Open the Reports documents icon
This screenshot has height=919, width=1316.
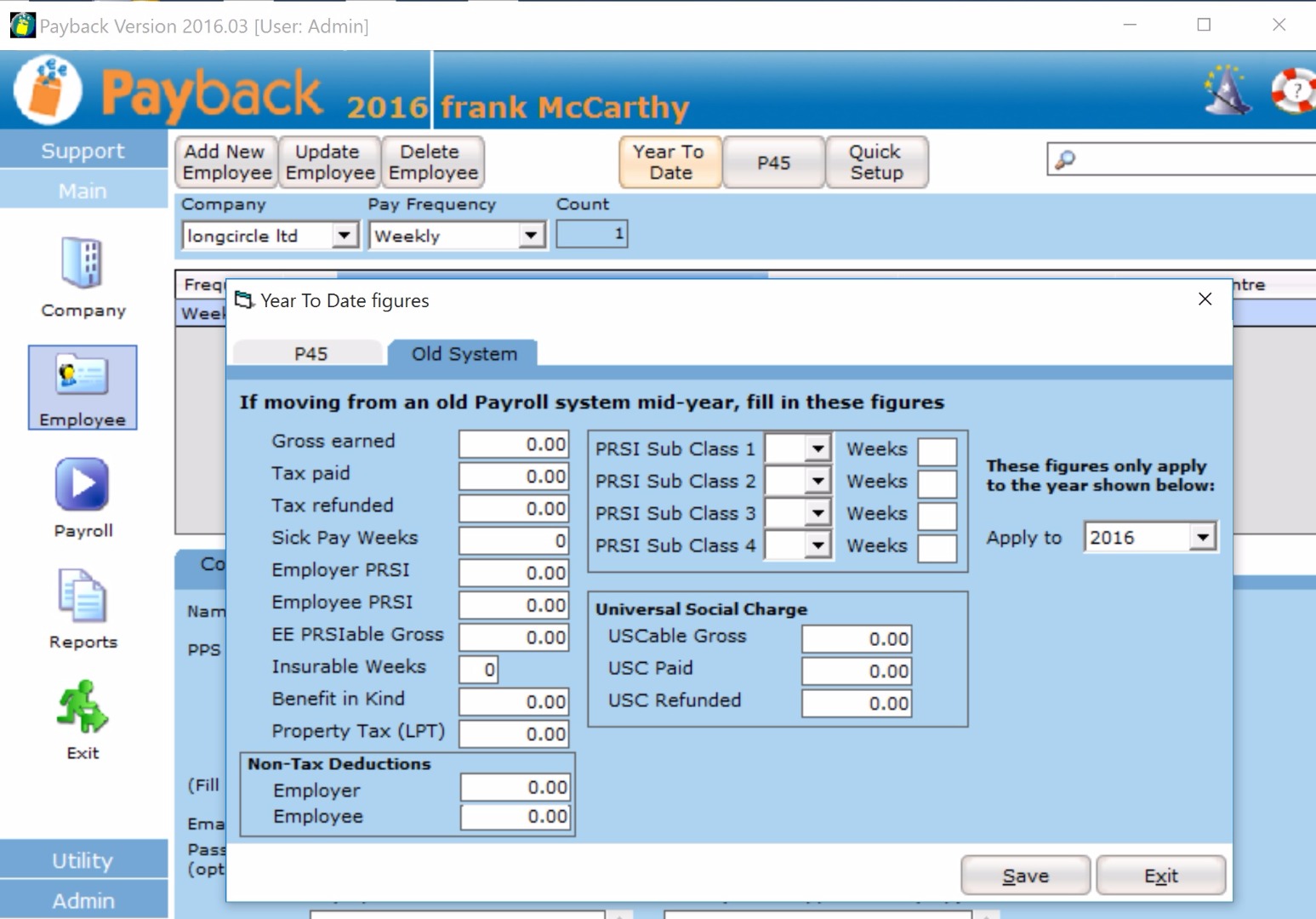83,596
